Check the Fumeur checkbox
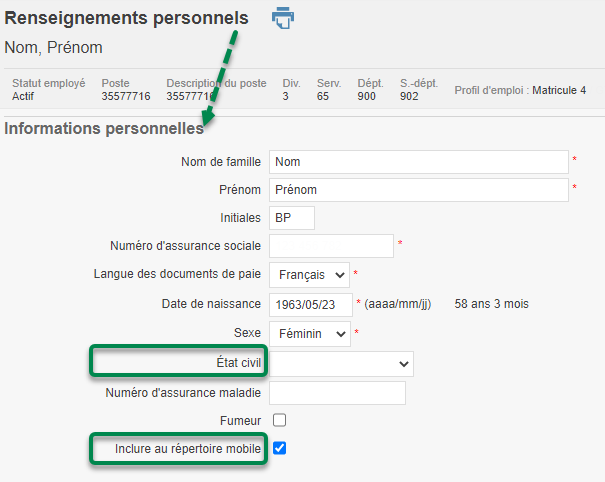605x482 pixels. point(280,420)
